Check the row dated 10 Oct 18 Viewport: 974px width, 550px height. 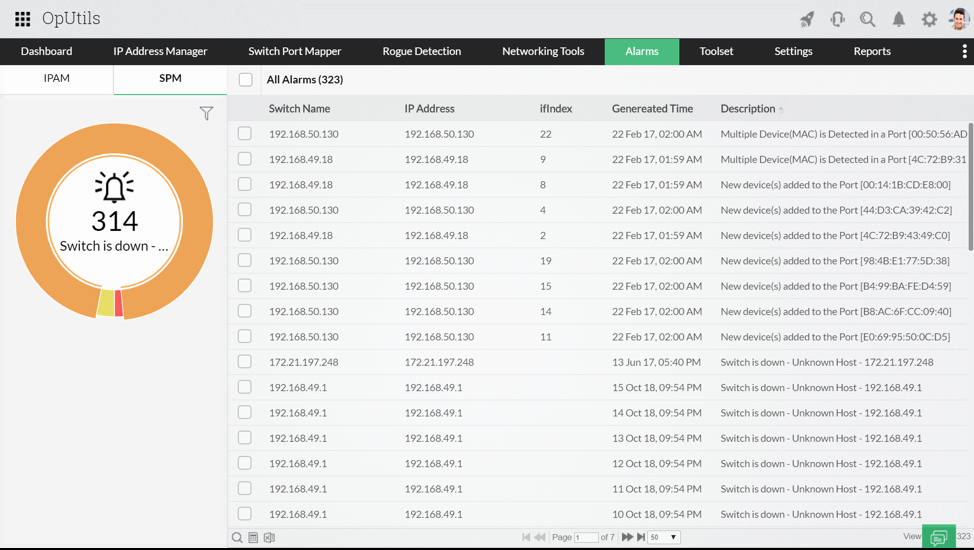245,514
